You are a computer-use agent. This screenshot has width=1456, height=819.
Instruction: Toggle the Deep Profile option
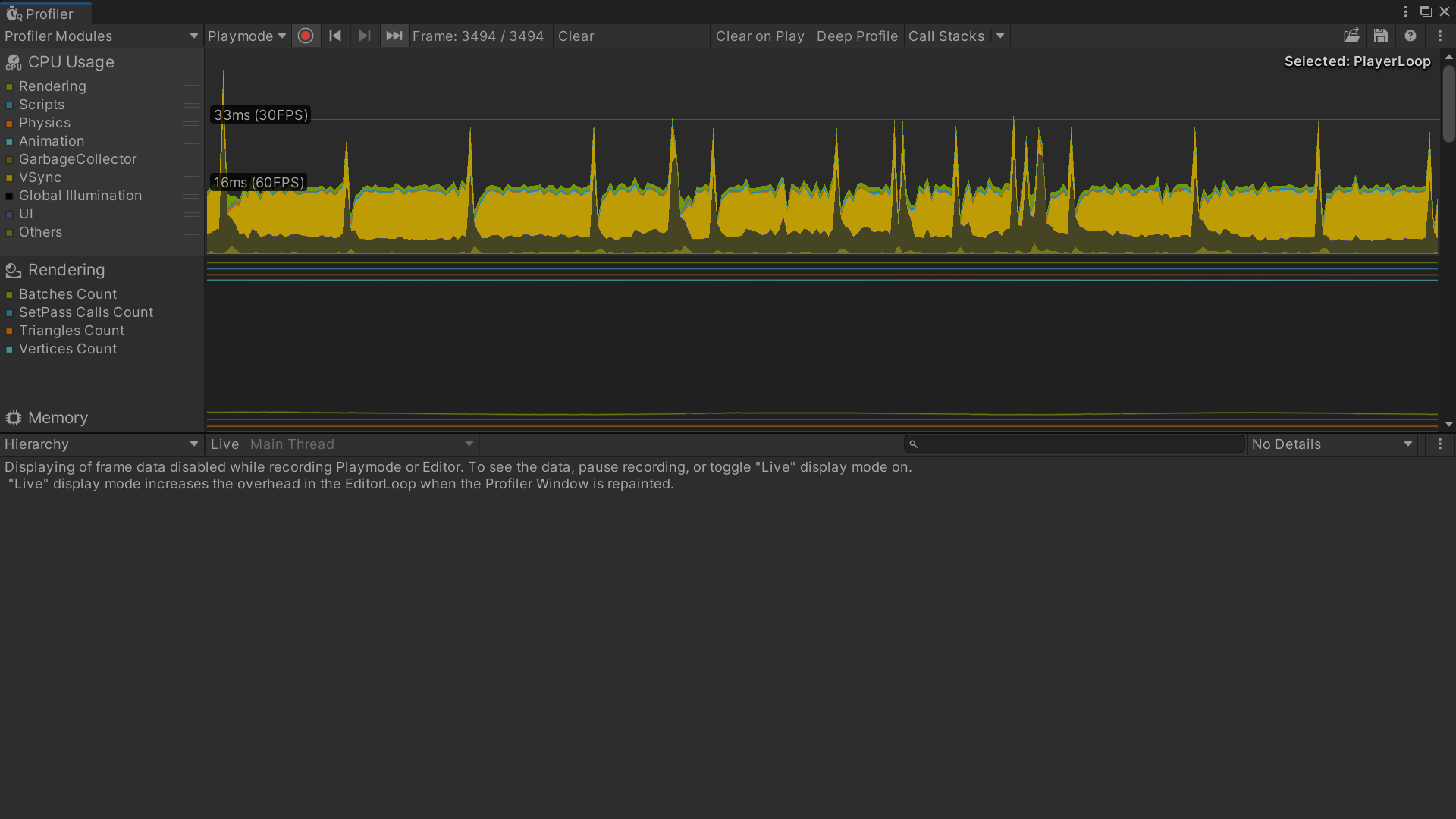tap(857, 36)
